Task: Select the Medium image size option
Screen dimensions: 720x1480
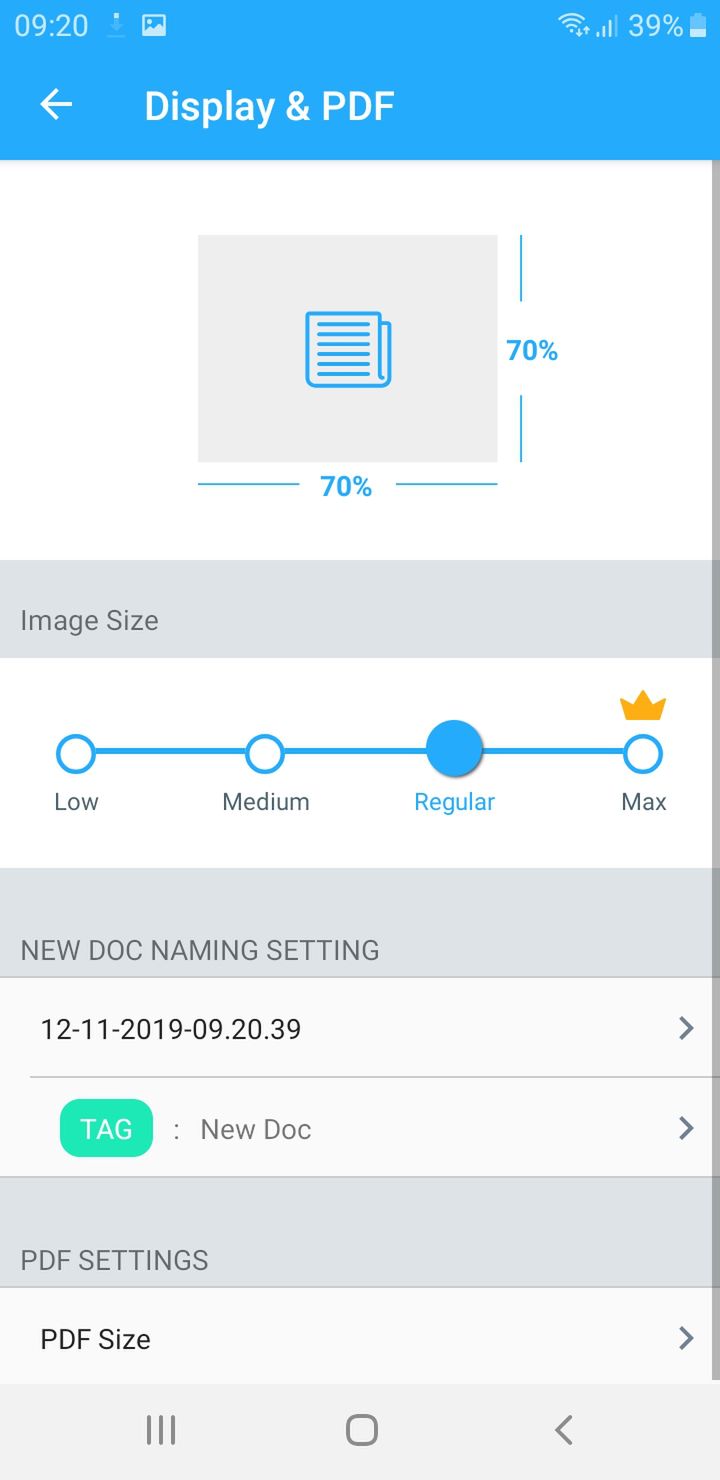Action: click(x=265, y=754)
